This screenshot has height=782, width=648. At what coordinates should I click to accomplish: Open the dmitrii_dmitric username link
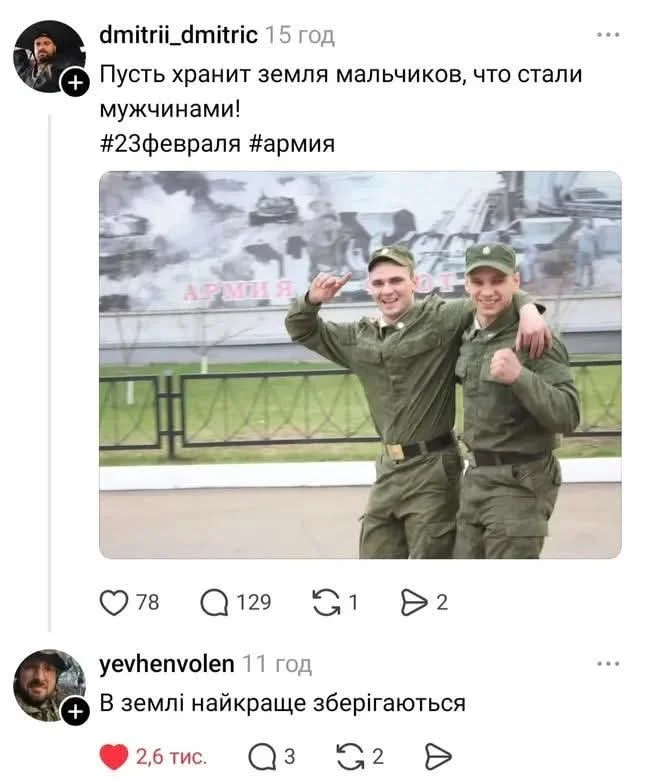click(179, 35)
